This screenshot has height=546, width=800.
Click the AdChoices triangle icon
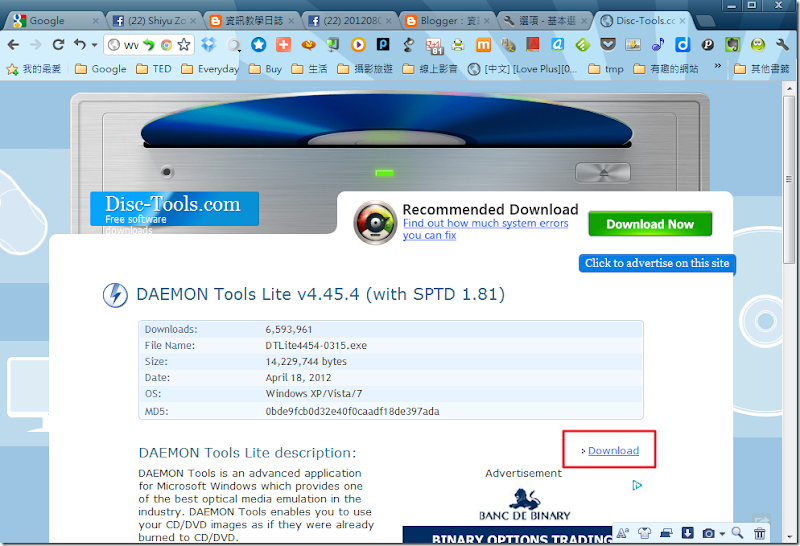tap(637, 485)
